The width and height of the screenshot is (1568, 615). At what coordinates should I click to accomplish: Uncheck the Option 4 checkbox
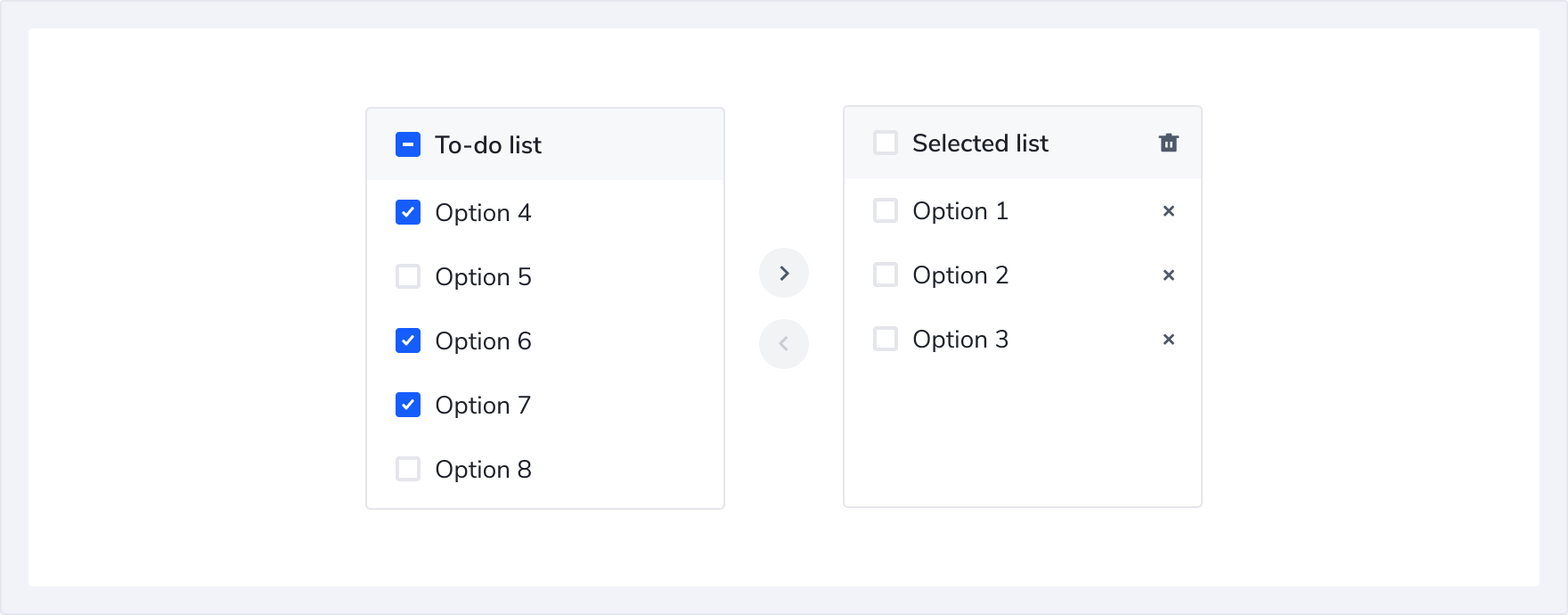(x=408, y=212)
